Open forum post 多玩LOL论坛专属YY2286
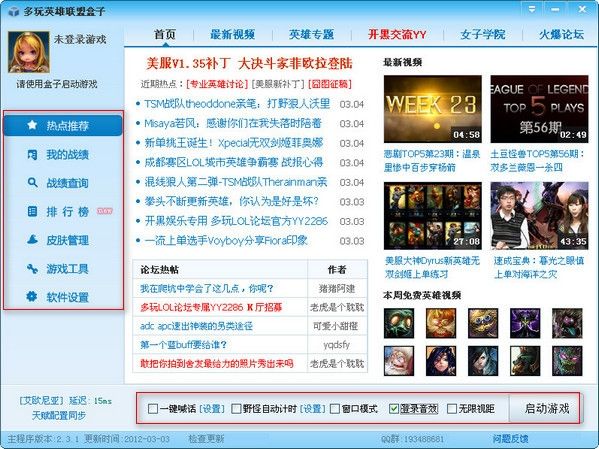 [211, 307]
